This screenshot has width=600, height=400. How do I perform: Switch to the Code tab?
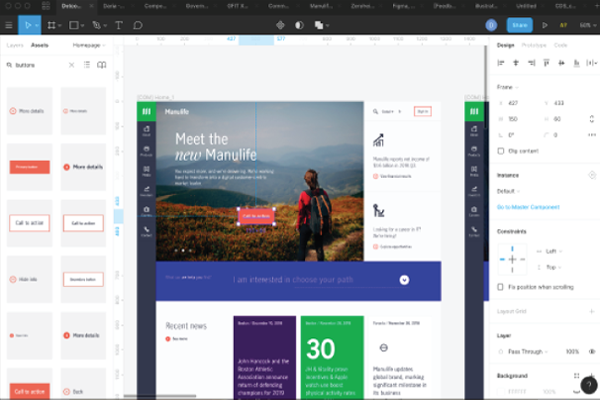[x=560, y=45]
